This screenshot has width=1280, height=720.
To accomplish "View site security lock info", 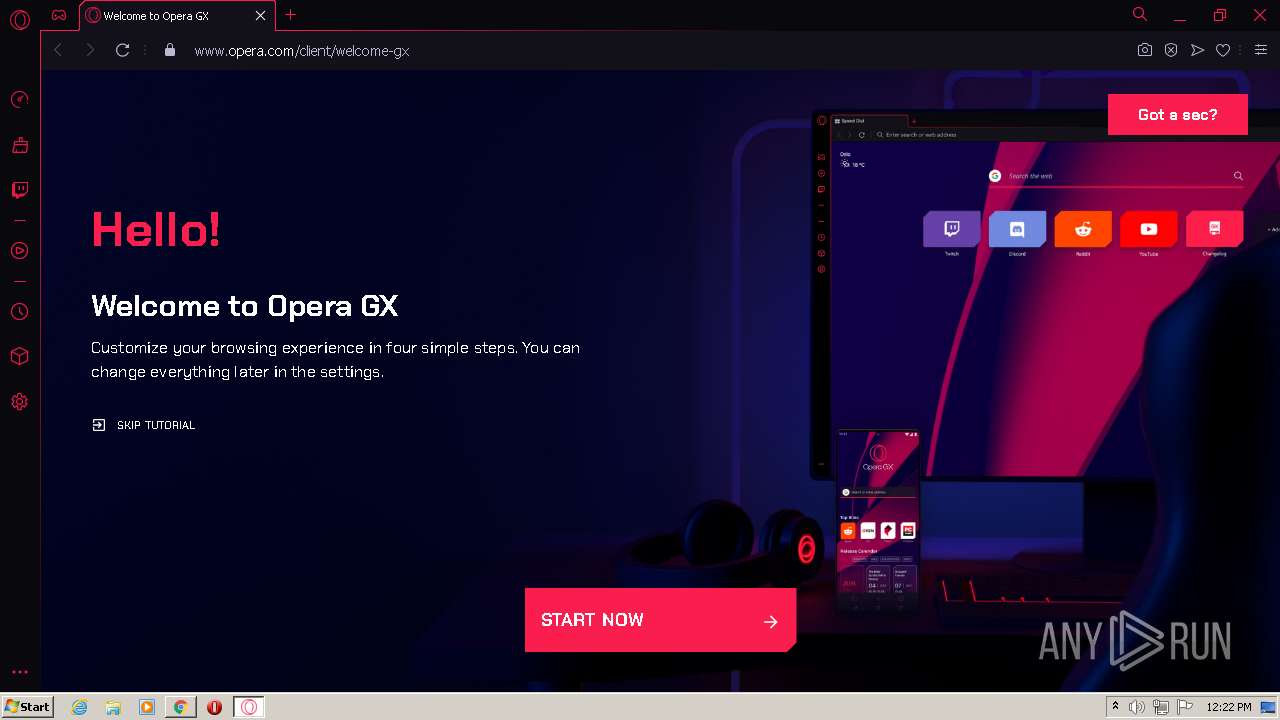I will [x=170, y=50].
